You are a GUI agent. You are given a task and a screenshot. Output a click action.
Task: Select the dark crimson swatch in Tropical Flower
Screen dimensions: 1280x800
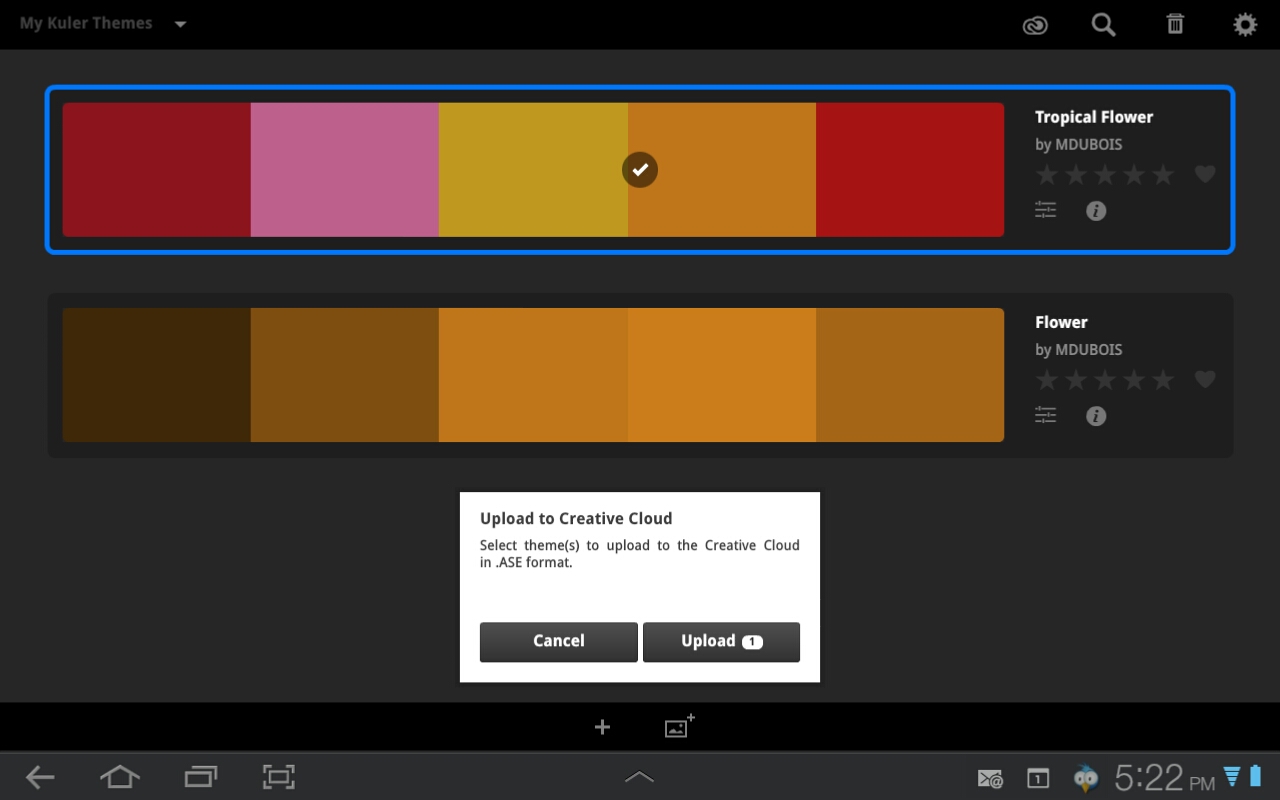157,170
